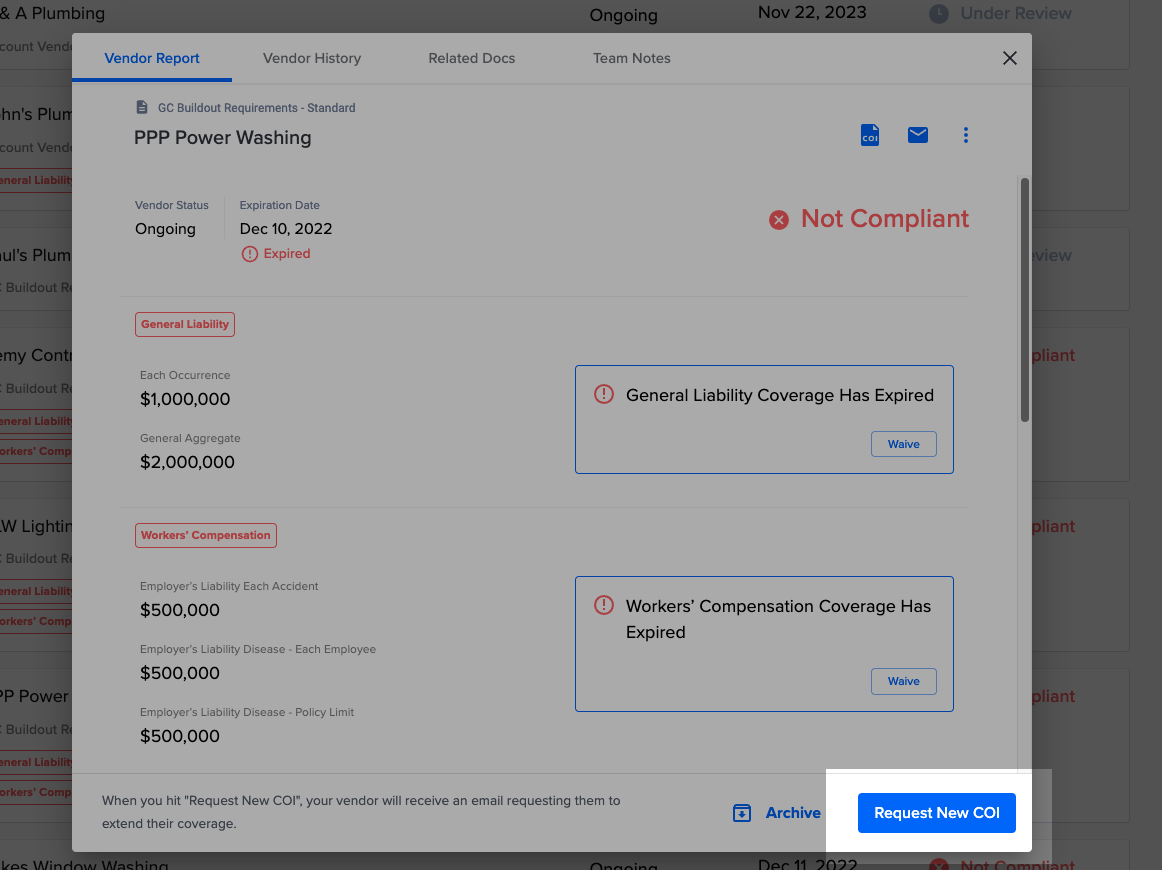Click the Archive box icon
The image size is (1162, 870).
(742, 813)
